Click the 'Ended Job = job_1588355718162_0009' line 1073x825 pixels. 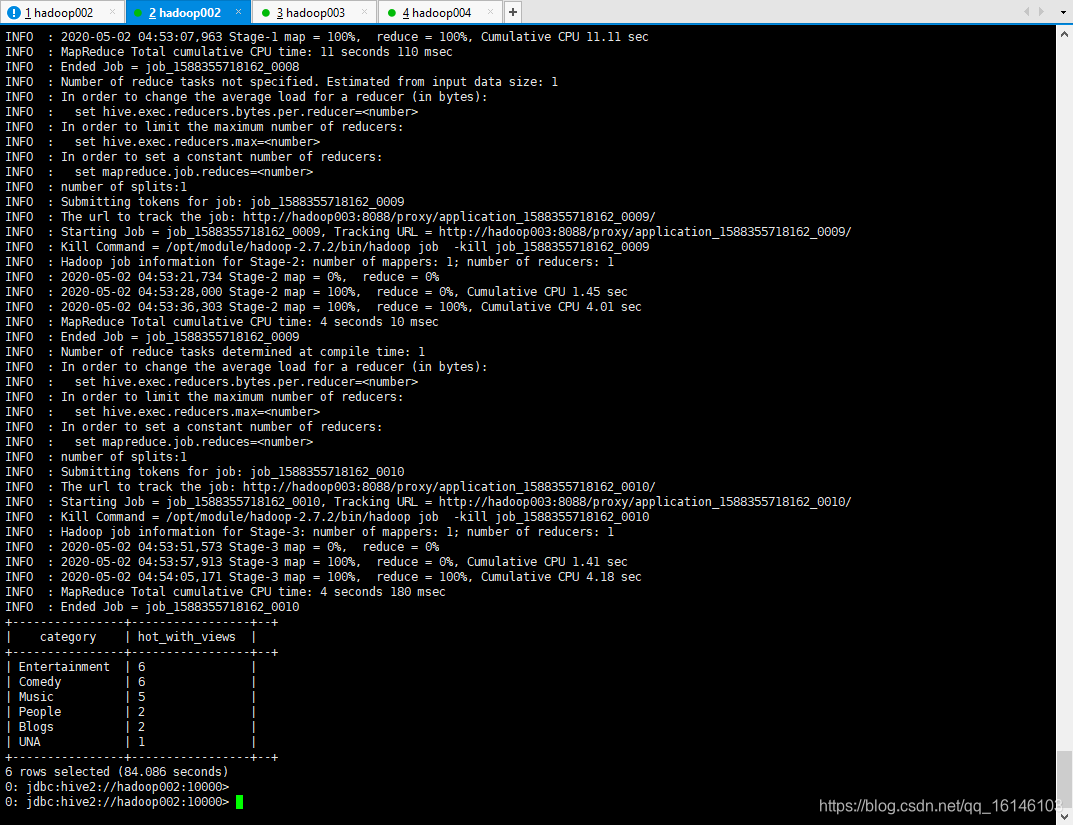click(152, 337)
